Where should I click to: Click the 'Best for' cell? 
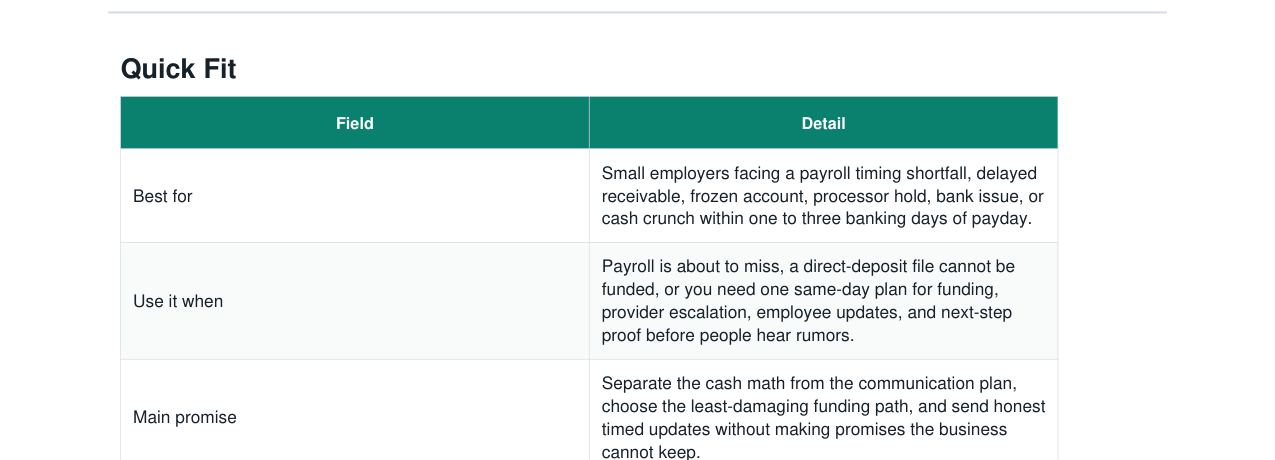(x=355, y=196)
